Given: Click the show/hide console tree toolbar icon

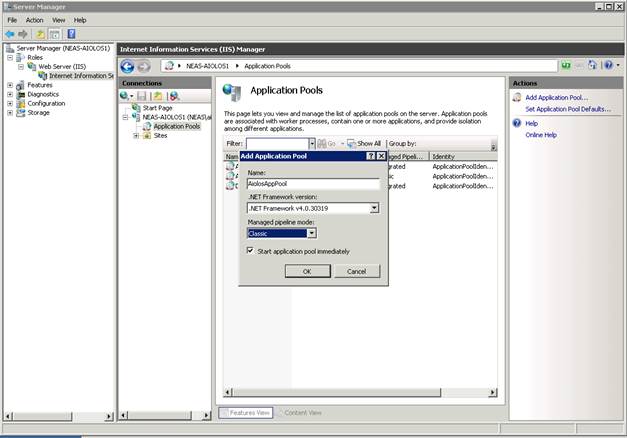Looking at the screenshot, I should click(x=55, y=34).
